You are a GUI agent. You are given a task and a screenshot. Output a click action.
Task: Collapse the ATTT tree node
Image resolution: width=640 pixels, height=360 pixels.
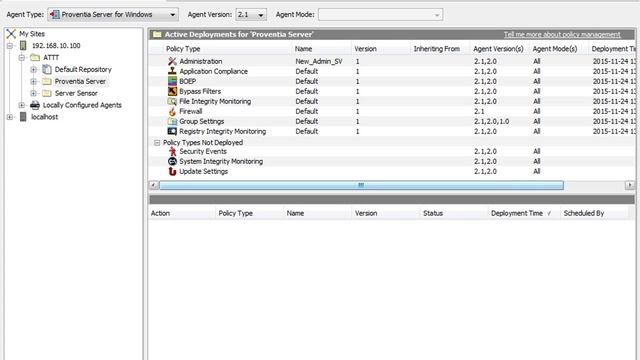point(22,58)
